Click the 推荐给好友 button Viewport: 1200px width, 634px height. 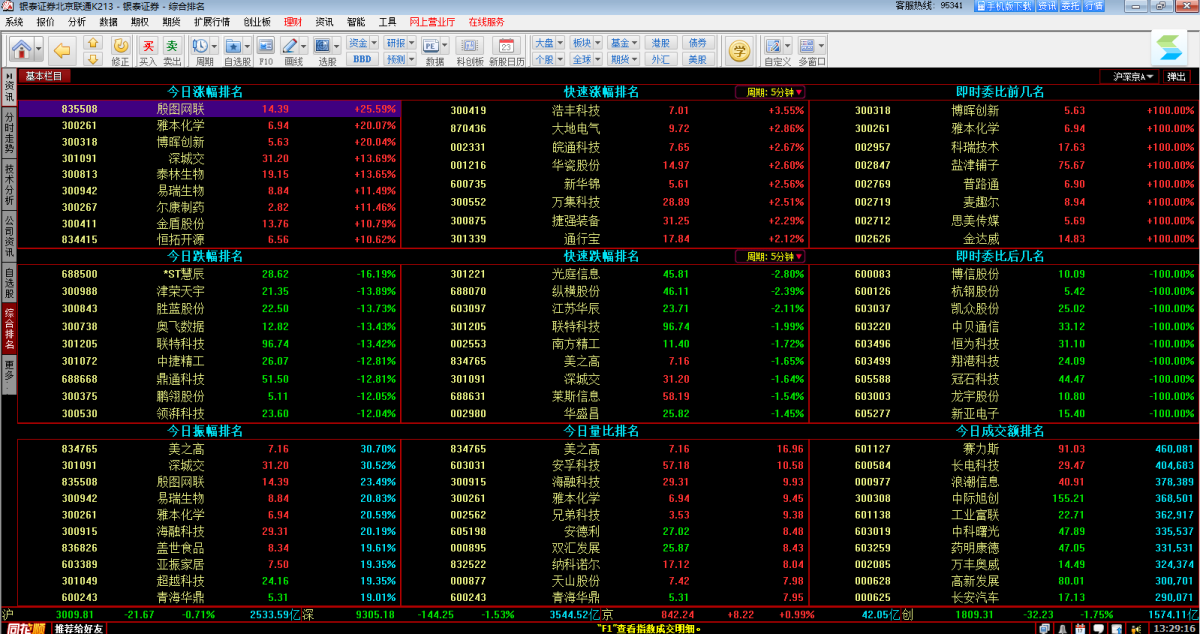pos(79,628)
